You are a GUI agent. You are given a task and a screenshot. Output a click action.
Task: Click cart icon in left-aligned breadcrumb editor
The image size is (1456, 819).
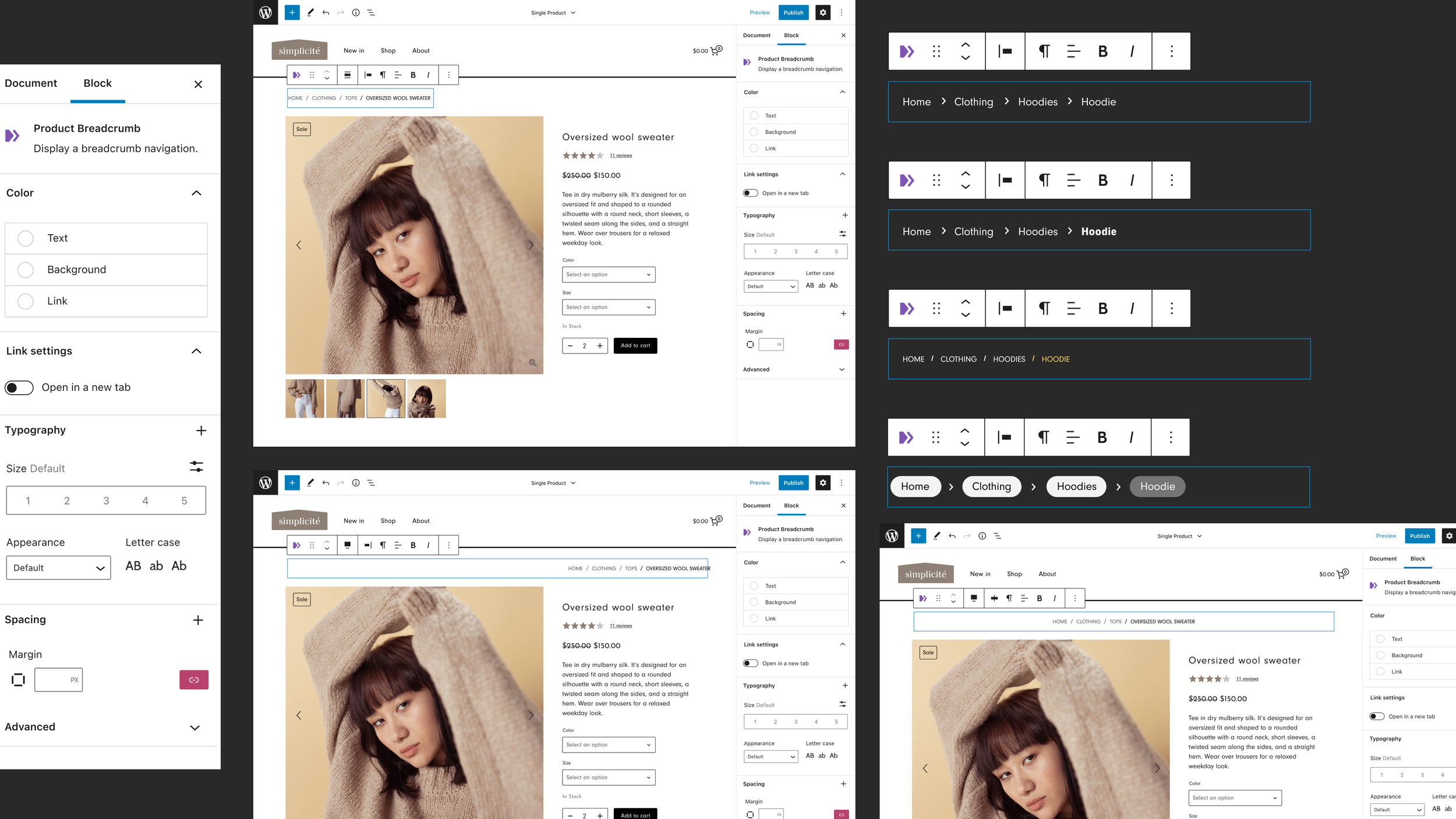pyautogui.click(x=716, y=51)
